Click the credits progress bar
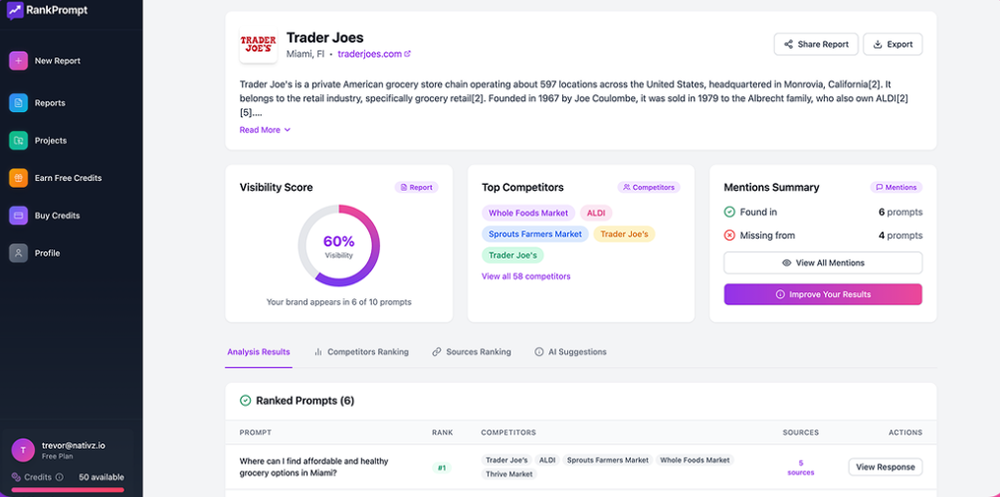 coord(67,490)
